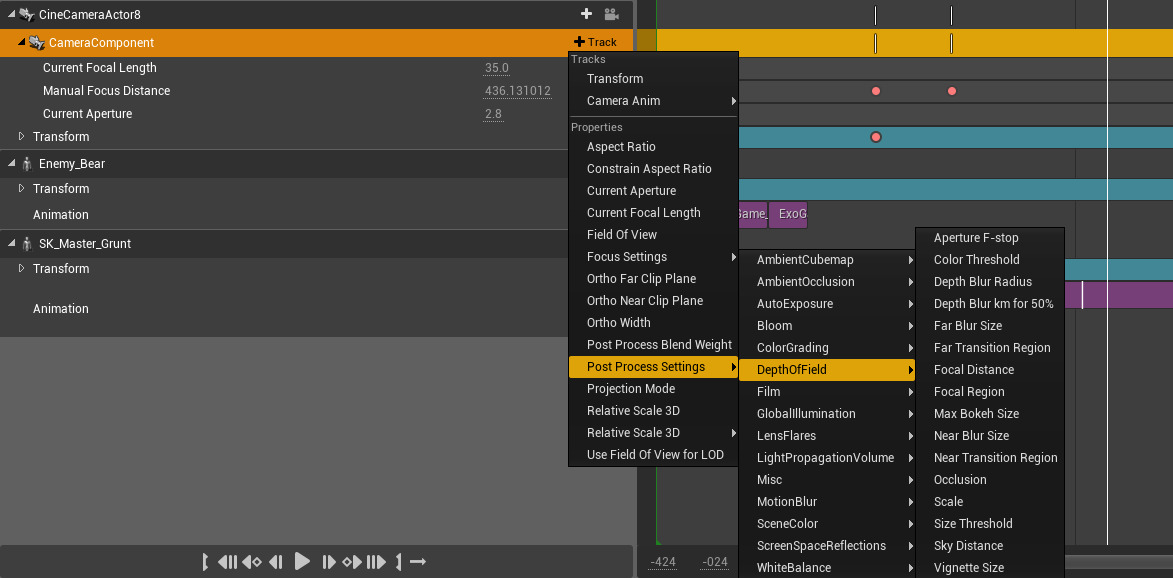The height and width of the screenshot is (578, 1173).
Task: Step to the previous keyframe
Action: [x=252, y=562]
